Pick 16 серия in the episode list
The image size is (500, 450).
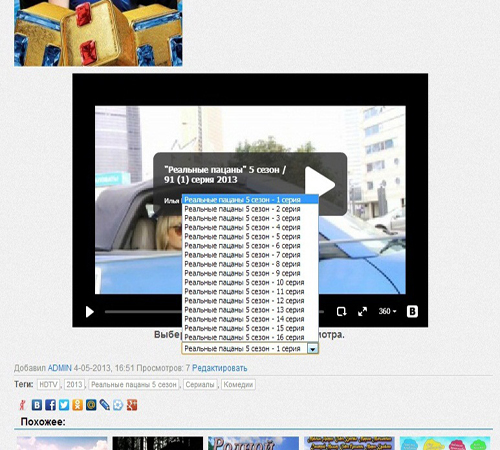point(244,337)
